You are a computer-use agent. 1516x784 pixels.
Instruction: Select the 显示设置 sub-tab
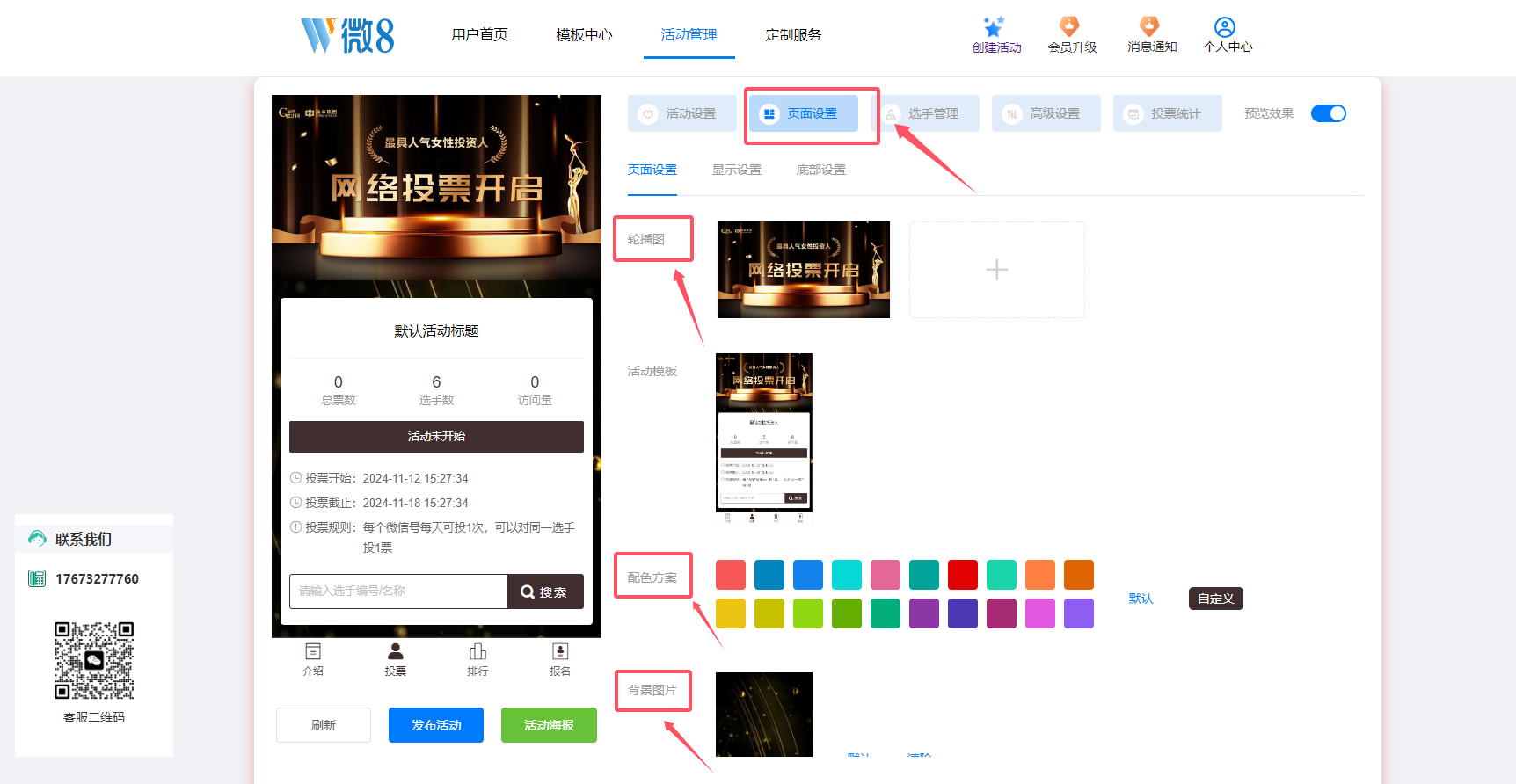(737, 170)
